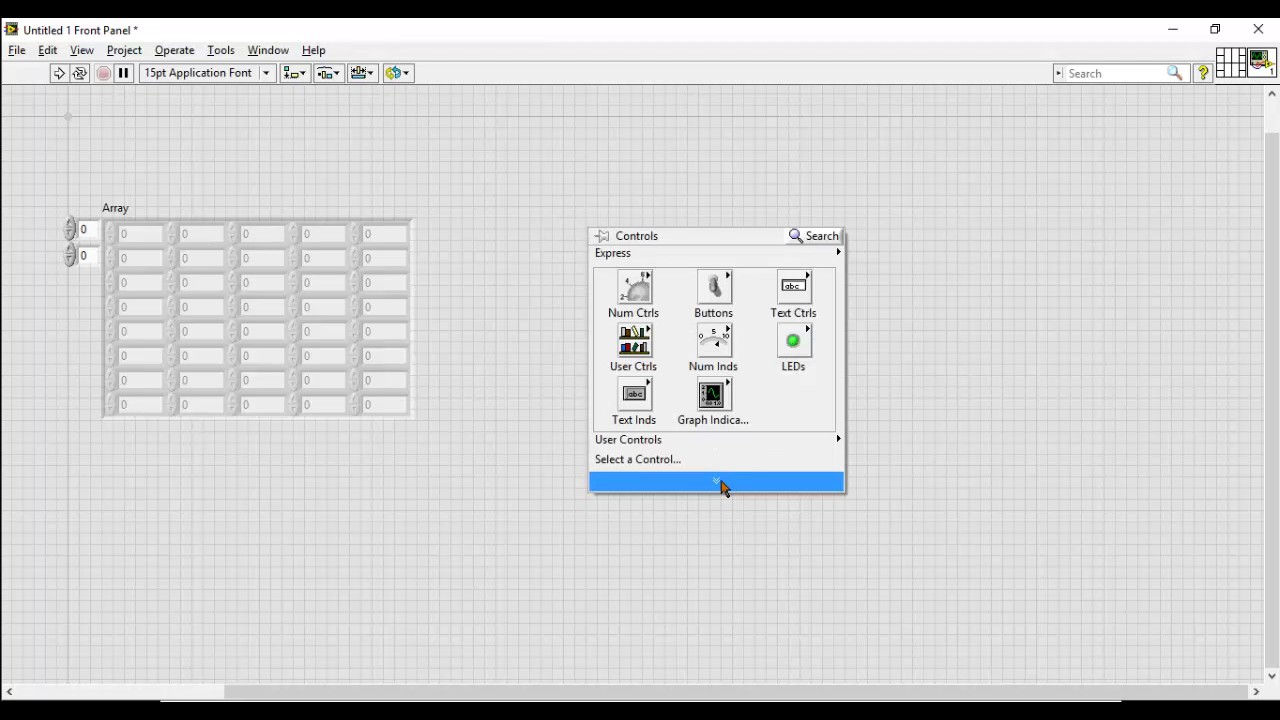Click the vertical scrollbar down arrow
Viewport: 1280px width, 720px height.
(1272, 676)
